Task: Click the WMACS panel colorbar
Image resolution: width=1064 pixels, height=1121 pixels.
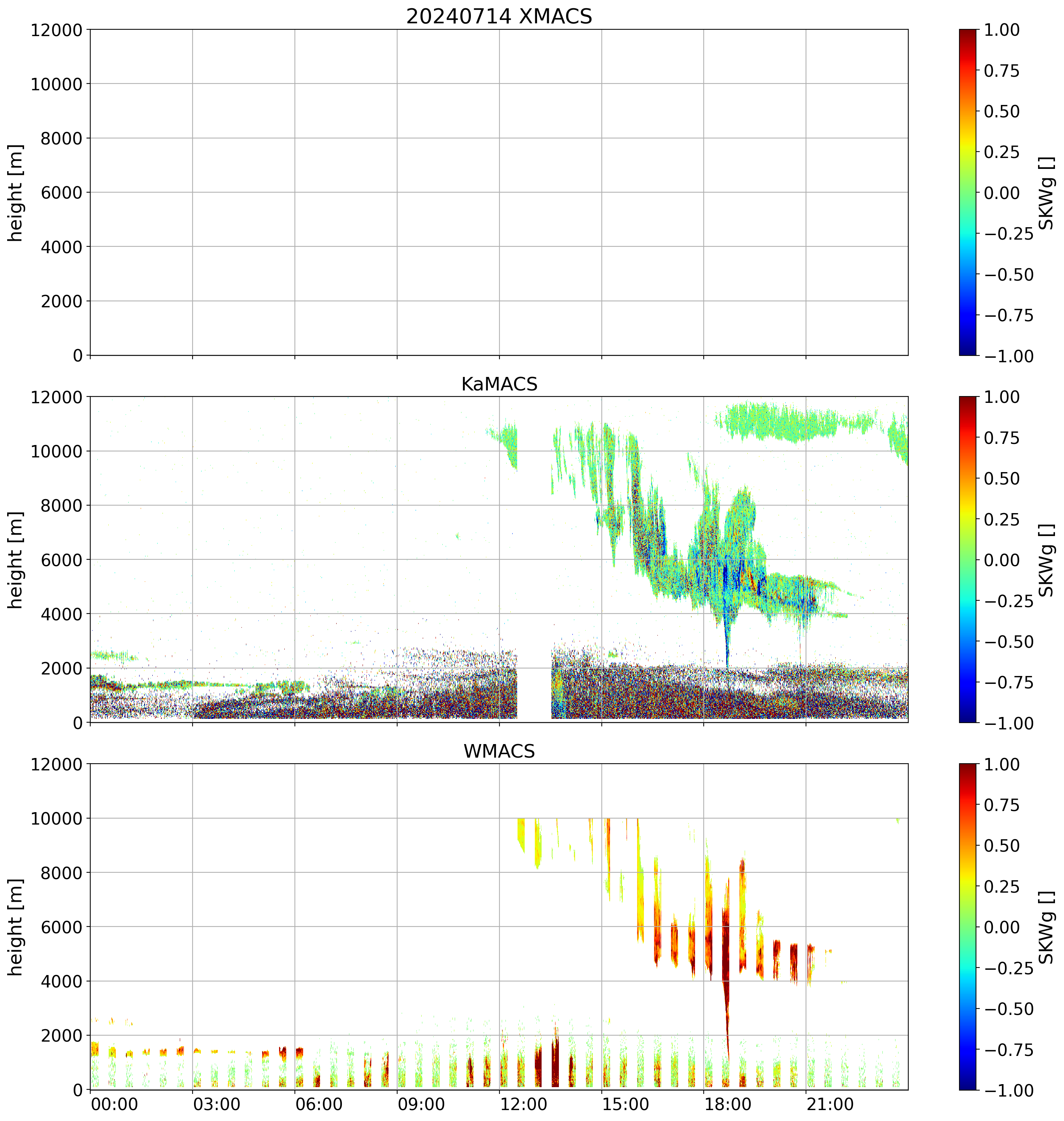Action: (968, 927)
